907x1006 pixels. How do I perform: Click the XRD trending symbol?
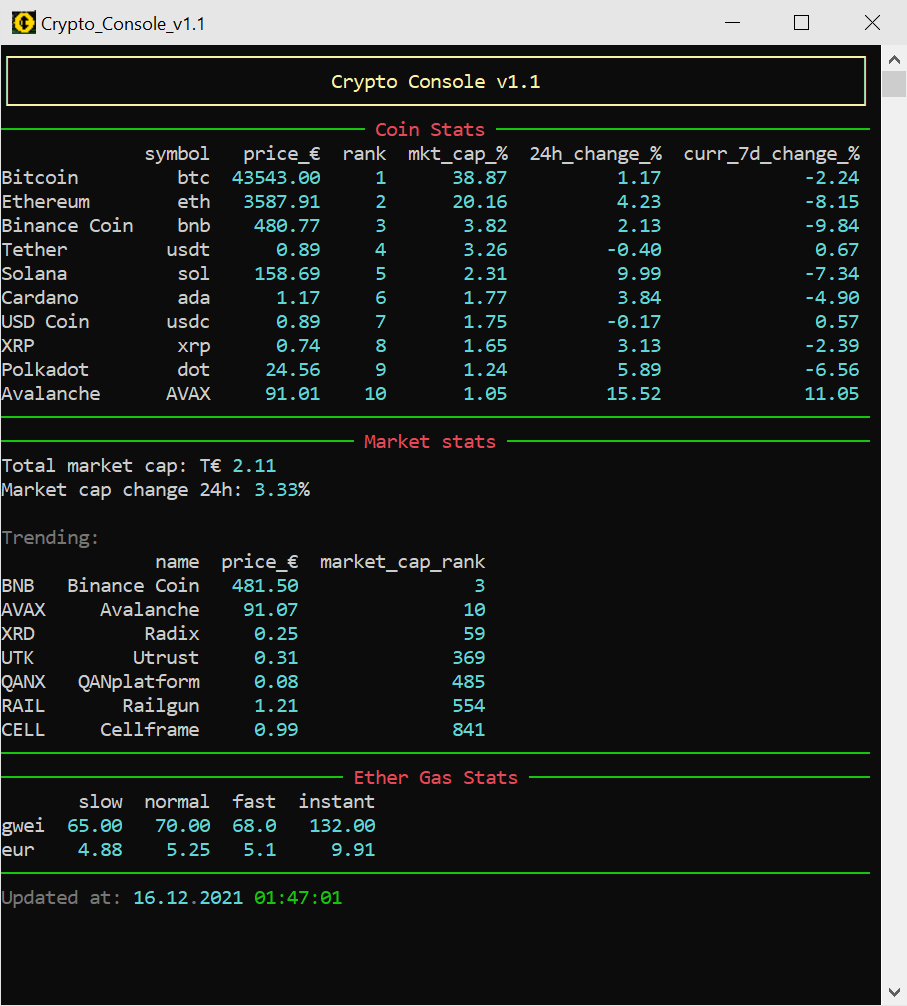click(x=18, y=634)
